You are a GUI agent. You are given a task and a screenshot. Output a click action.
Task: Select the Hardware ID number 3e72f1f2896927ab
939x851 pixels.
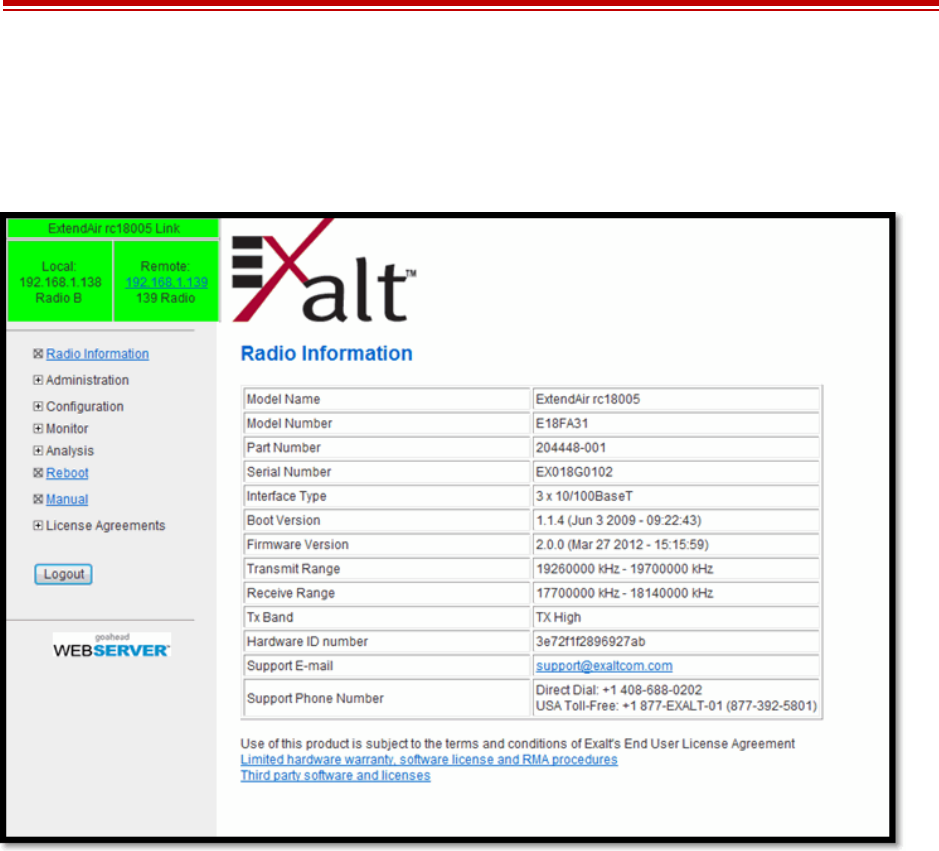590,642
